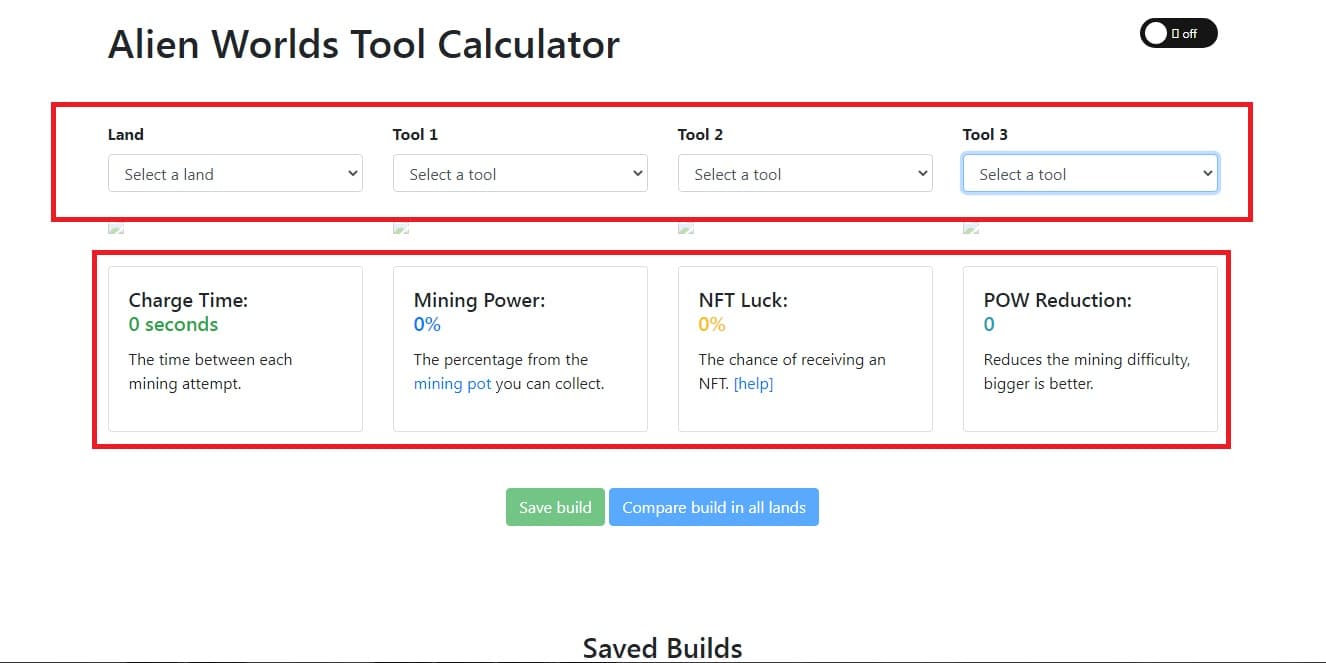Image resolution: width=1326 pixels, height=663 pixels.
Task: Click the "Land" field label
Action: 126,134
